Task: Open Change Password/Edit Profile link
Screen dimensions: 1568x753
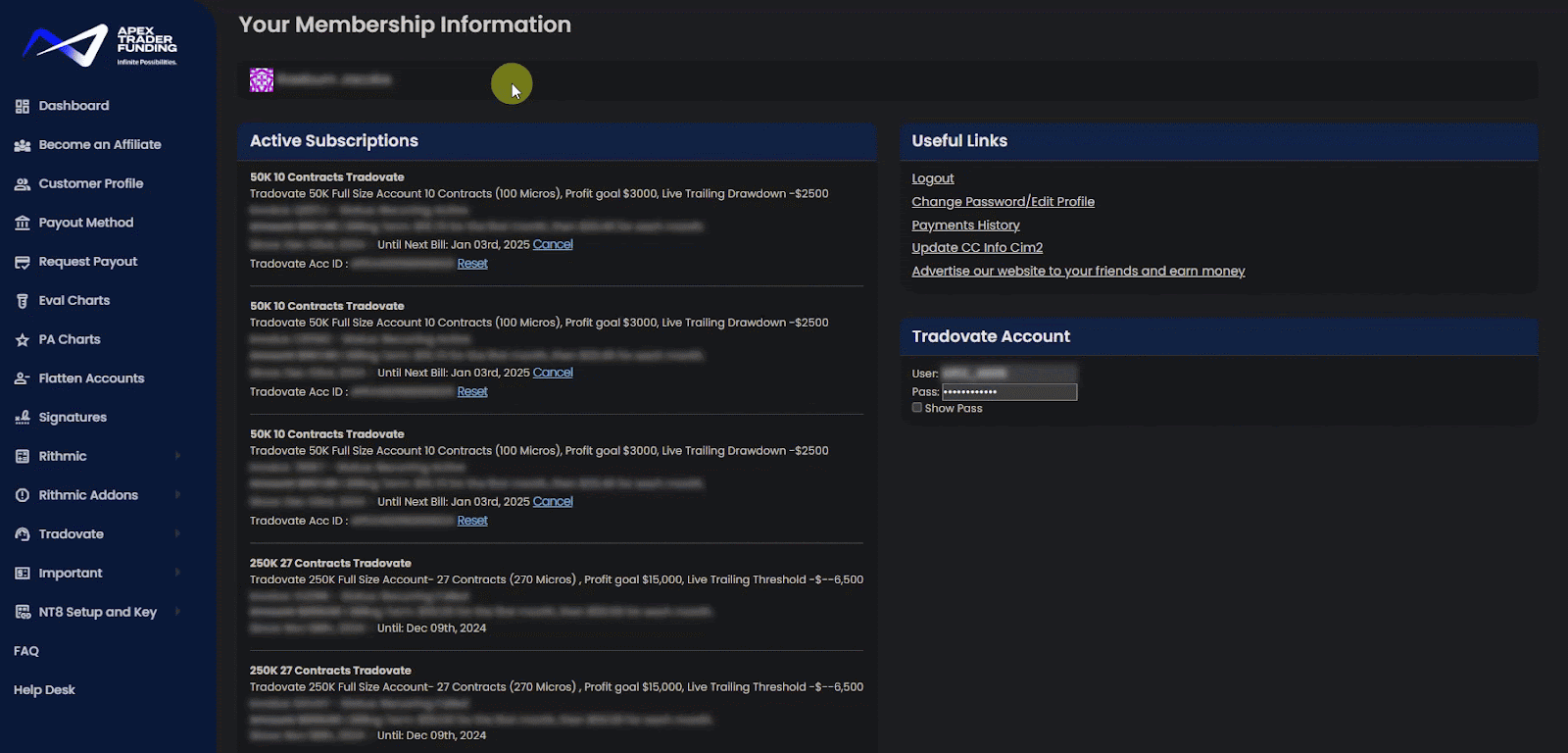Action: [1004, 202]
